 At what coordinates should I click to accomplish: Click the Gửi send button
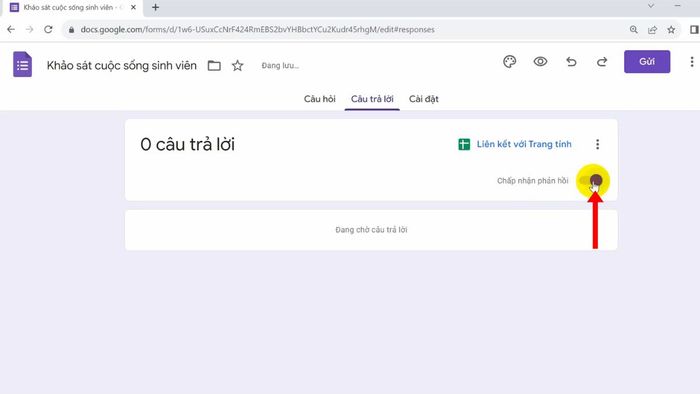[x=647, y=62]
